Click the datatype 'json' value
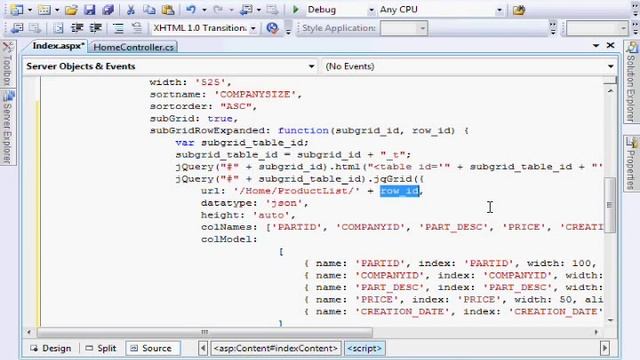Image resolution: width=640 pixels, height=360 pixels. (284, 203)
